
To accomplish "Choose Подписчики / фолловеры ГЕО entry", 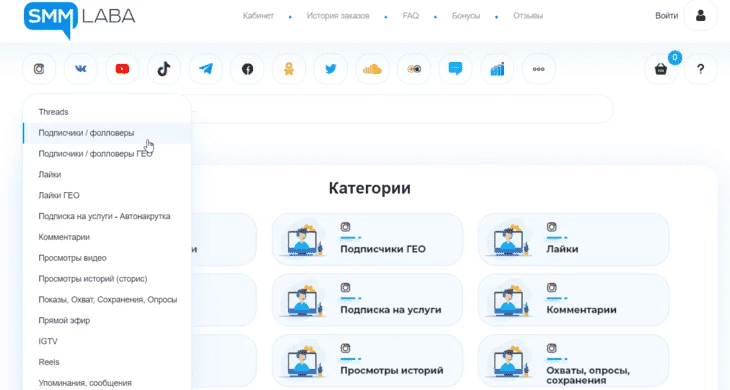I will (107, 154).
